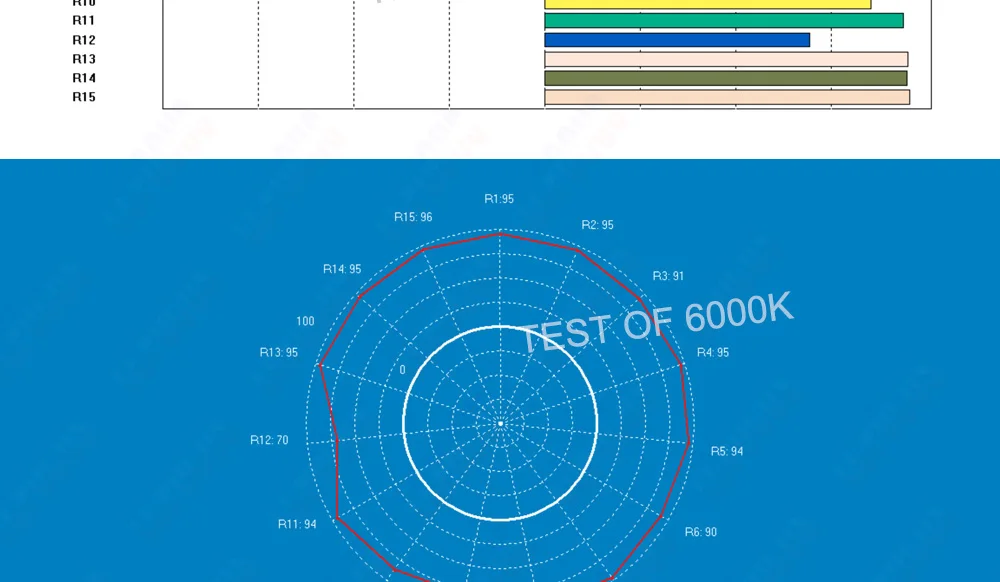The width and height of the screenshot is (1000, 582).
Task: Click the R11 label beside the green bar
Action: [84, 20]
